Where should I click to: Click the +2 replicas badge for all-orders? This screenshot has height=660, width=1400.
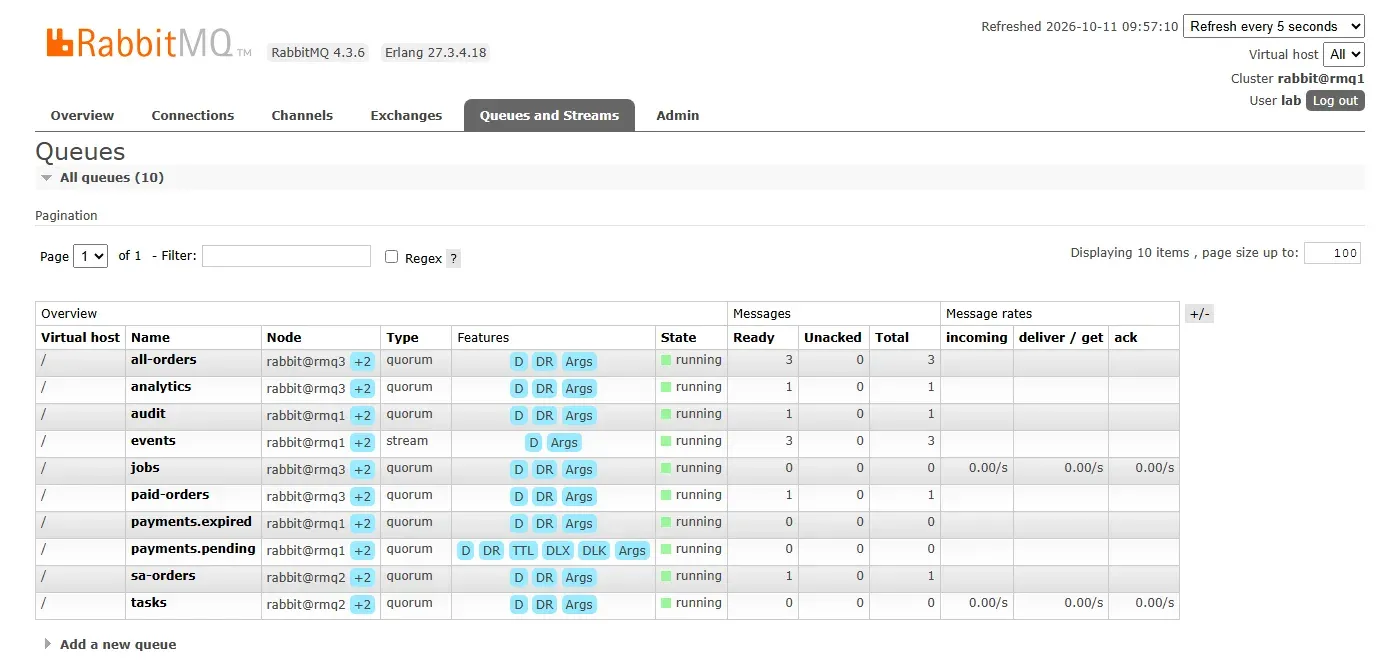362,361
